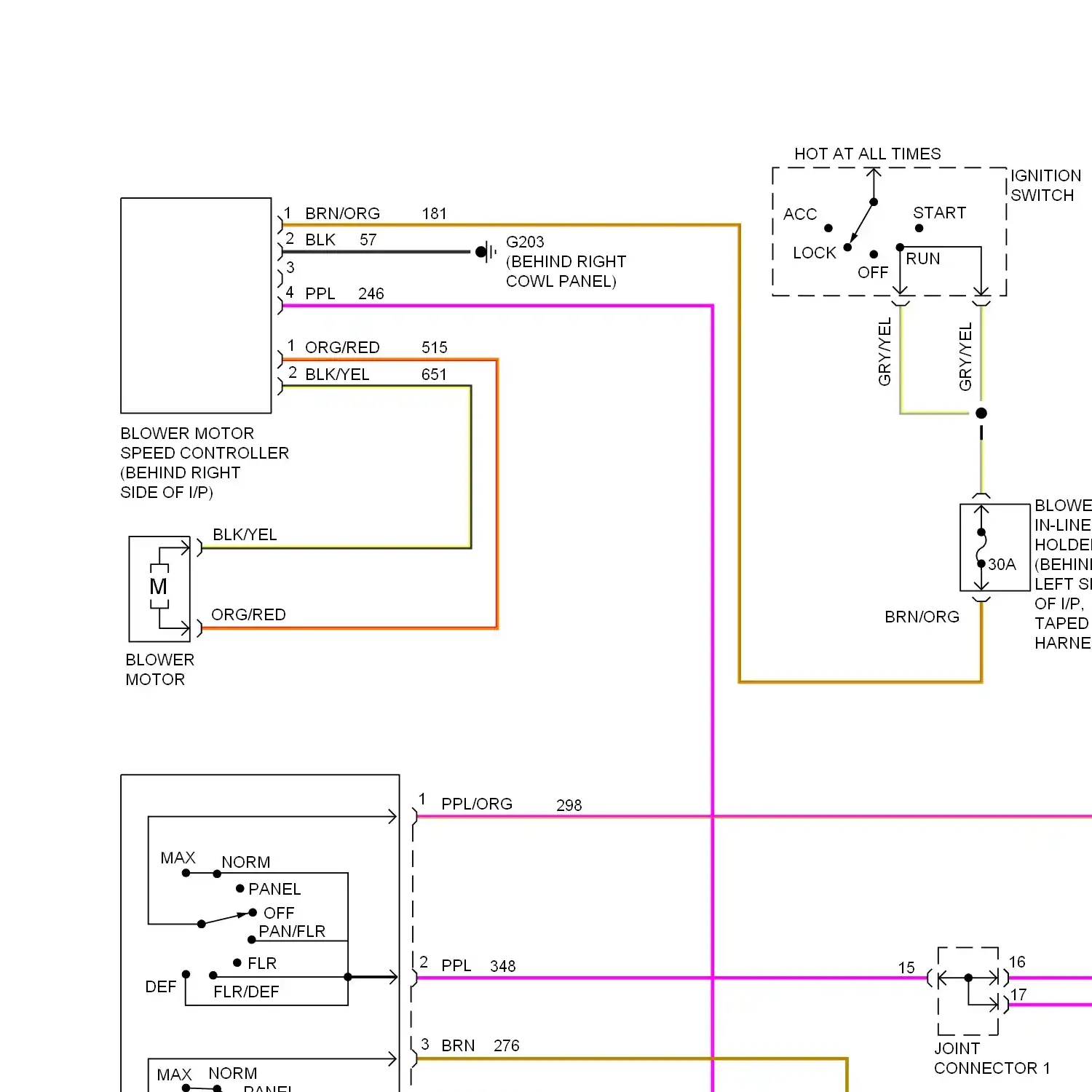Select pin 15 on the joint connector
Viewport: 1092px width, 1092px height.
[x=906, y=968]
